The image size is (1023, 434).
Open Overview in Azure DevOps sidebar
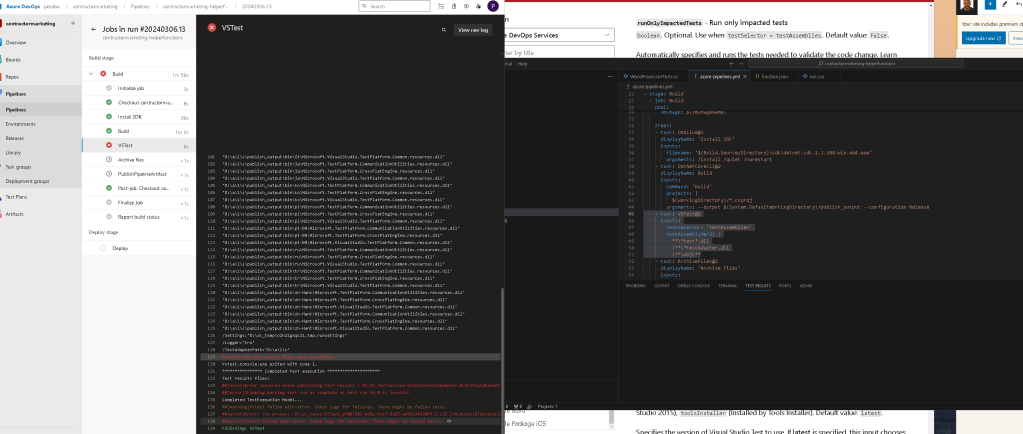[40, 42]
